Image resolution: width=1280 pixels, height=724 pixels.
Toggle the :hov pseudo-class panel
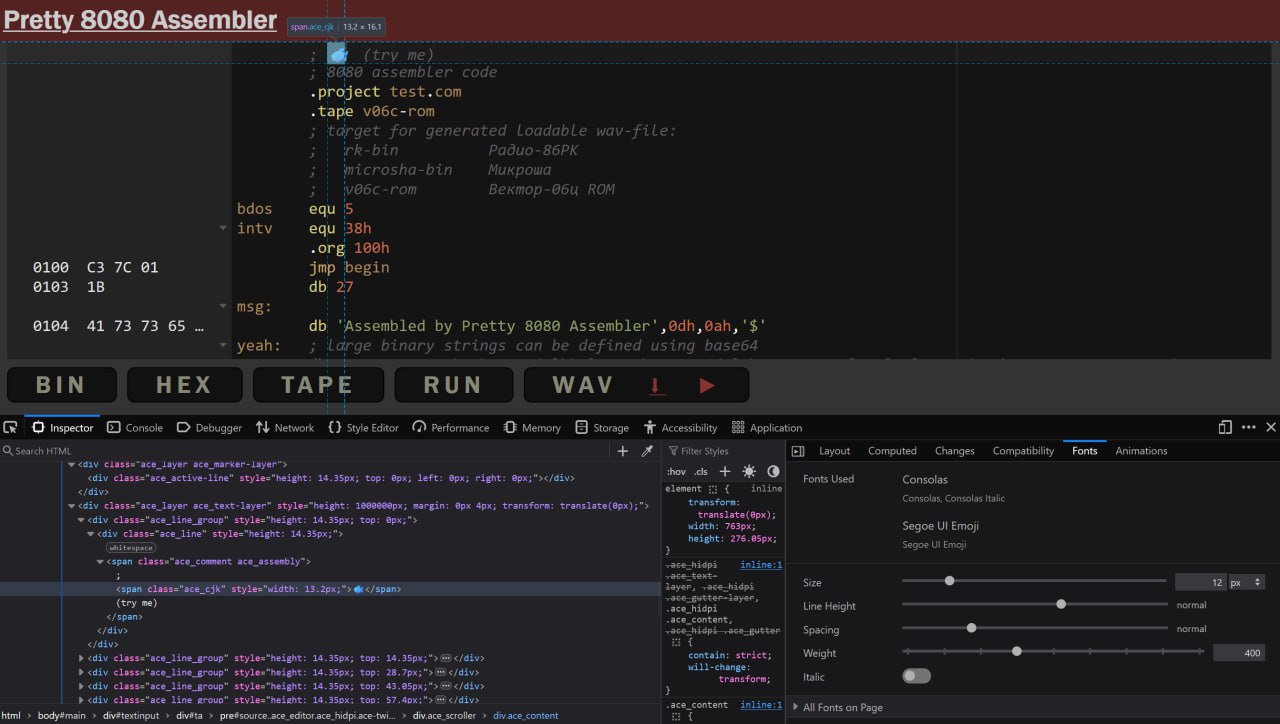point(677,471)
